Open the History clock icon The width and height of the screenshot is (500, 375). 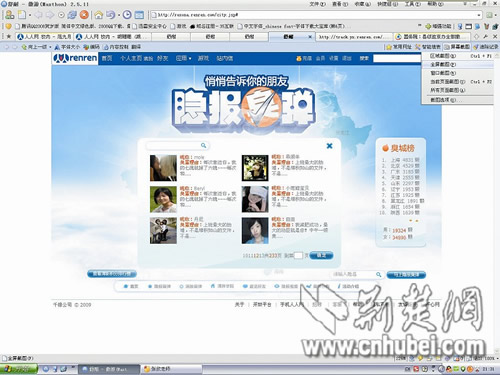[x=127, y=15]
